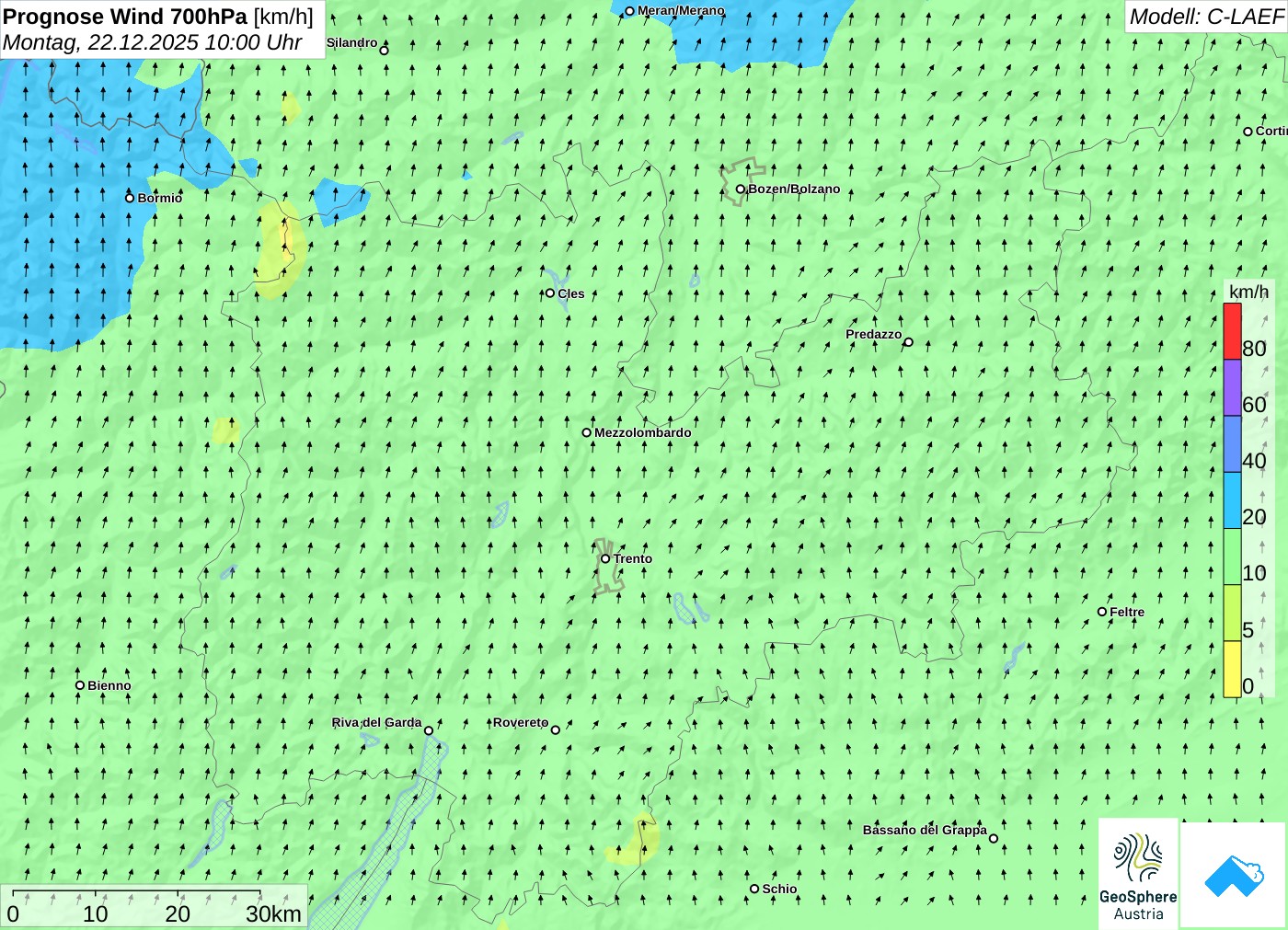Viewport: 1288px width, 930px height.
Task: Click the '30km' scale bar label
Action: [273, 913]
